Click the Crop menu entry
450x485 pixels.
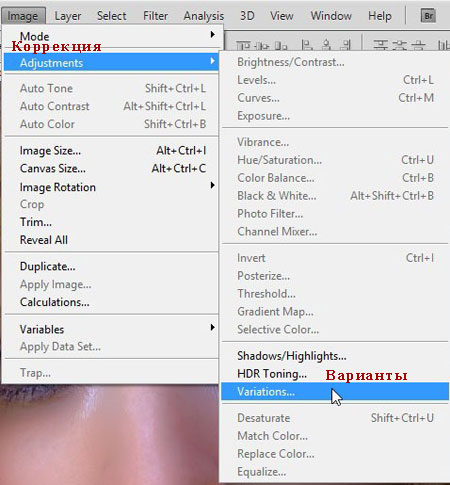[111, 204]
